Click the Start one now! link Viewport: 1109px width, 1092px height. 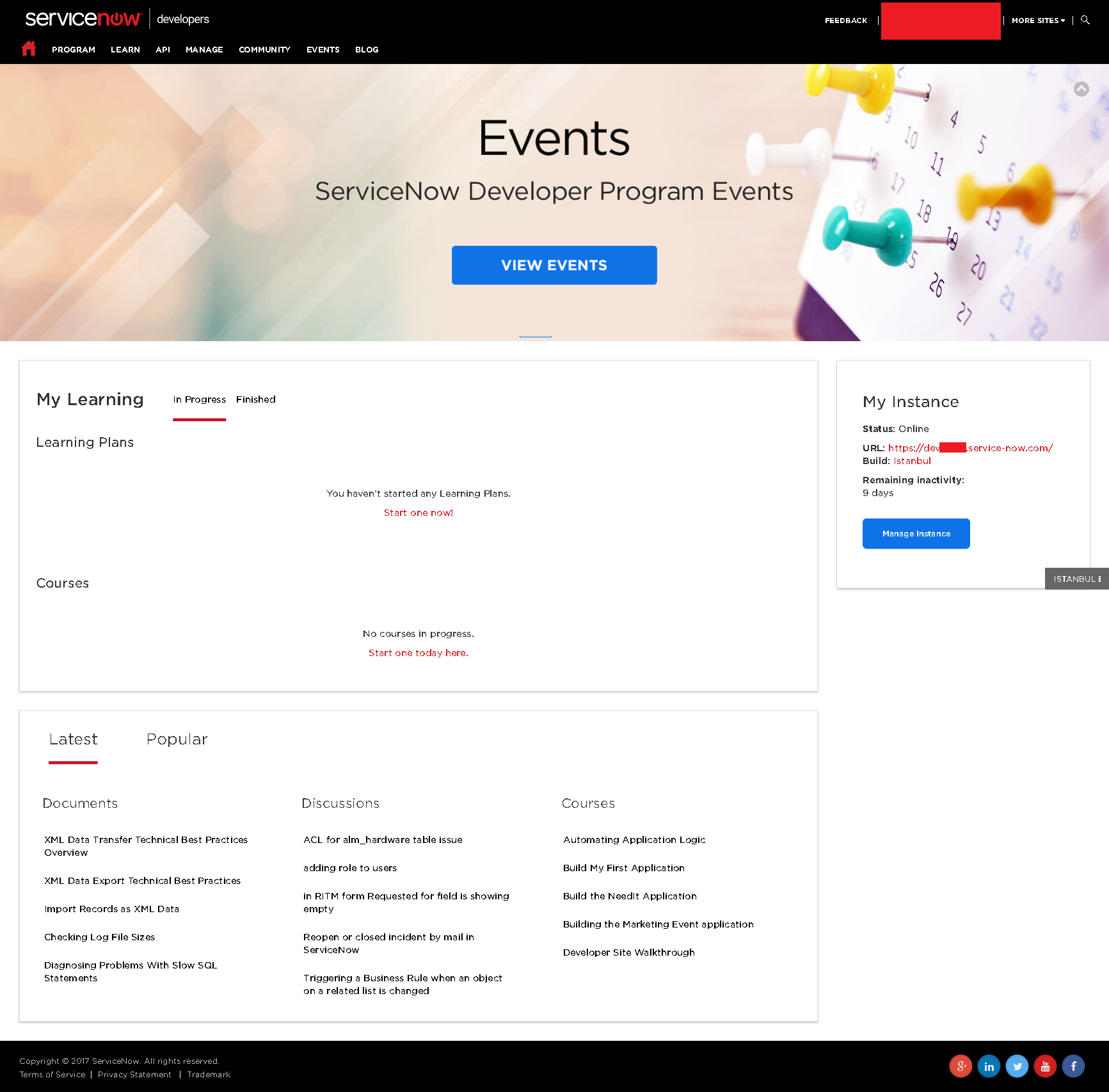point(418,512)
